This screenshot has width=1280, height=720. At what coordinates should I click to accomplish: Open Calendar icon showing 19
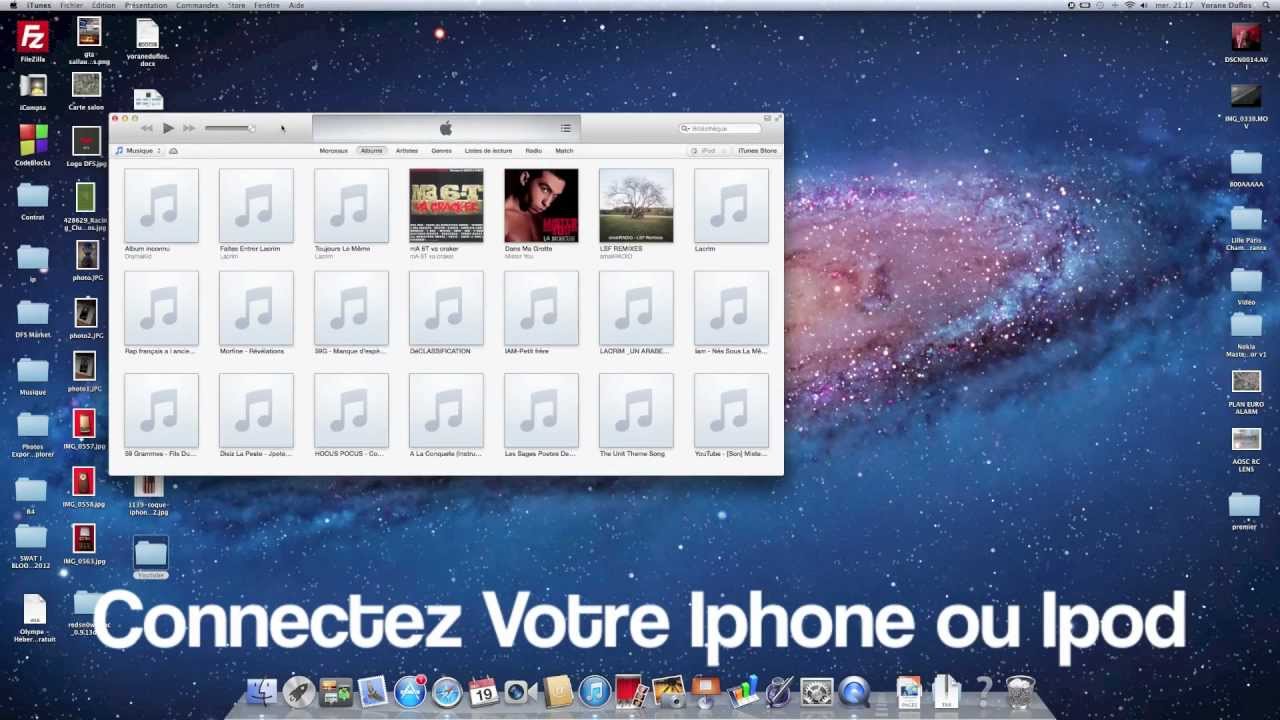point(484,692)
